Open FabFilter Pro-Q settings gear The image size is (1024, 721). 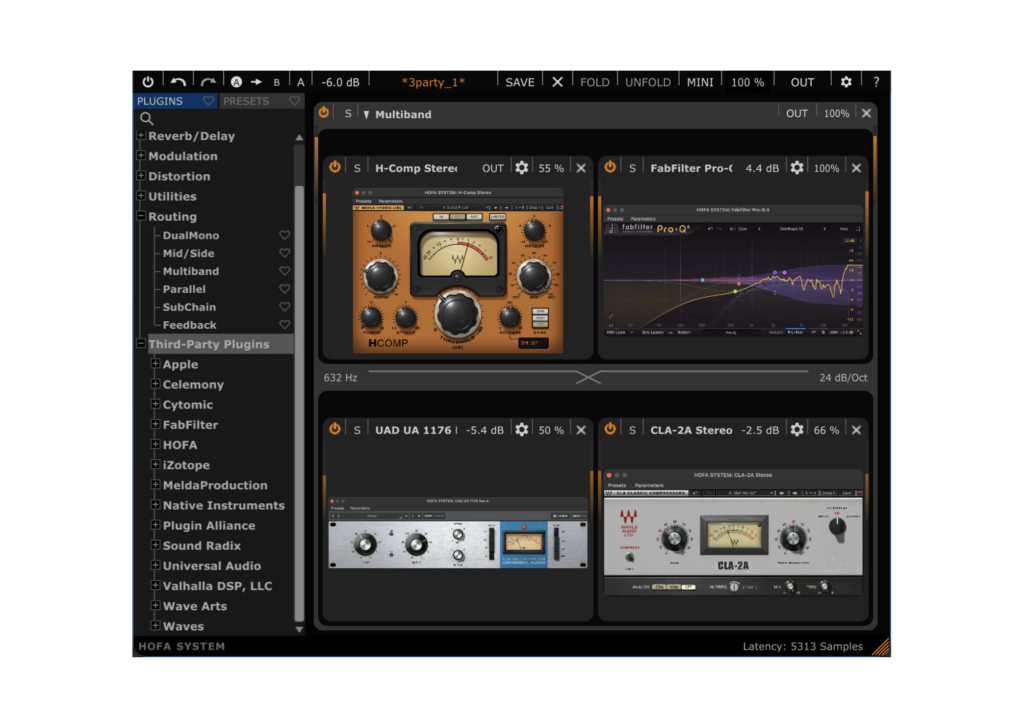pos(797,168)
